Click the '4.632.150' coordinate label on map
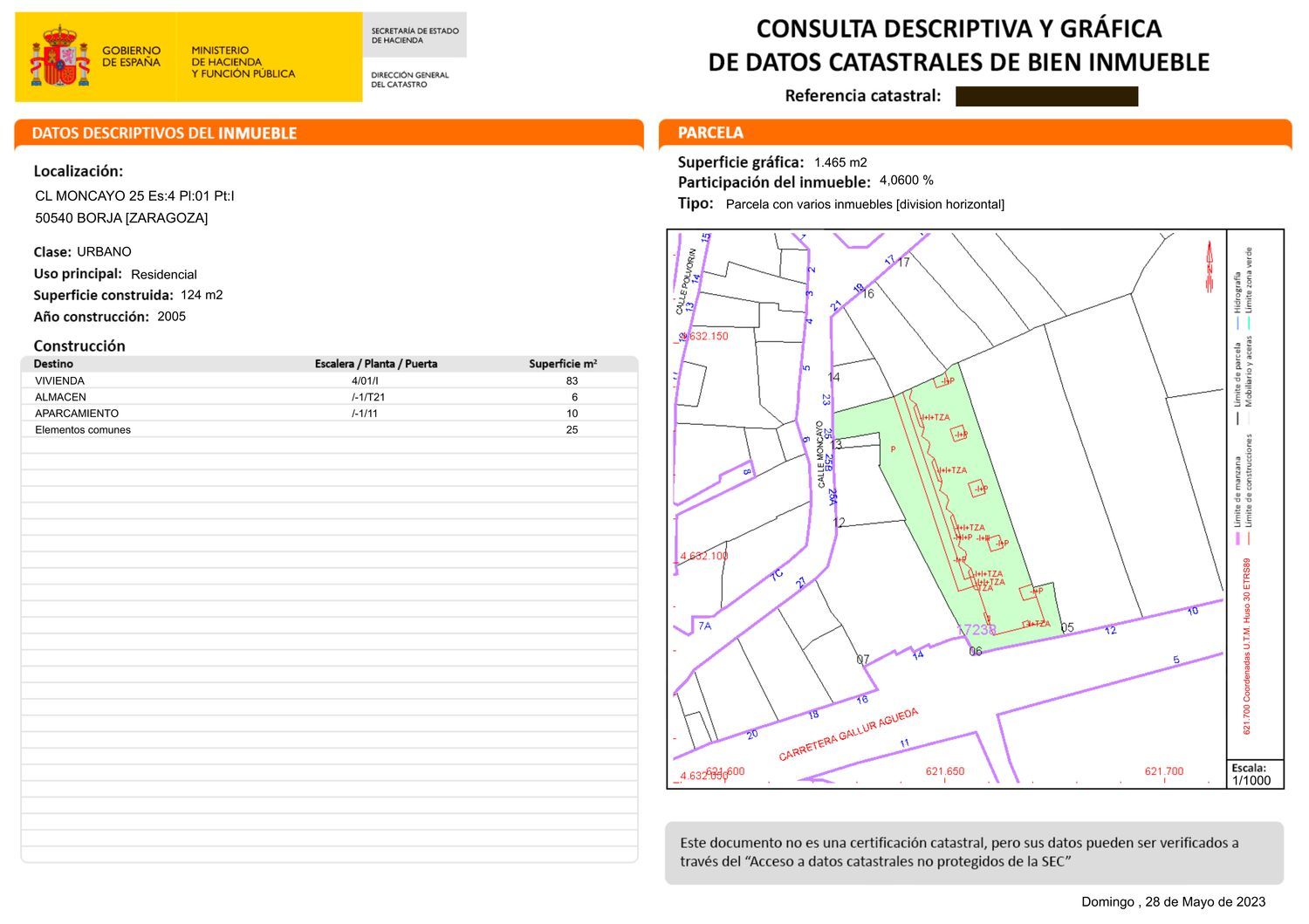1309x924 pixels. point(704,336)
